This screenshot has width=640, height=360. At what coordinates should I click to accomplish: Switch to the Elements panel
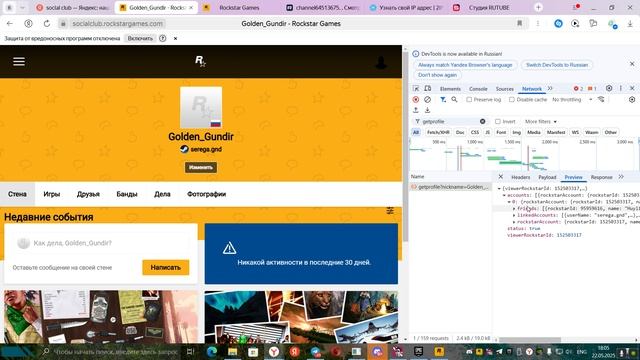[x=450, y=89]
